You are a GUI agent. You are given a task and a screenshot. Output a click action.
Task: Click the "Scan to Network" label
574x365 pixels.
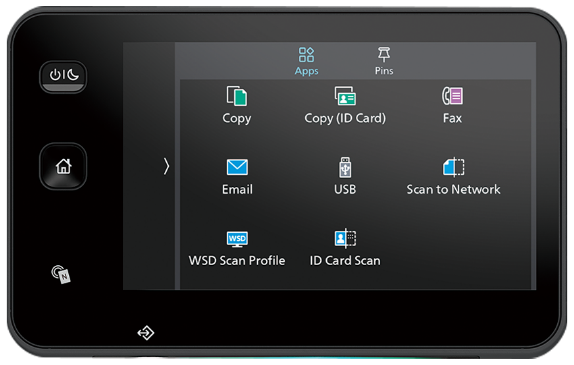tap(453, 189)
